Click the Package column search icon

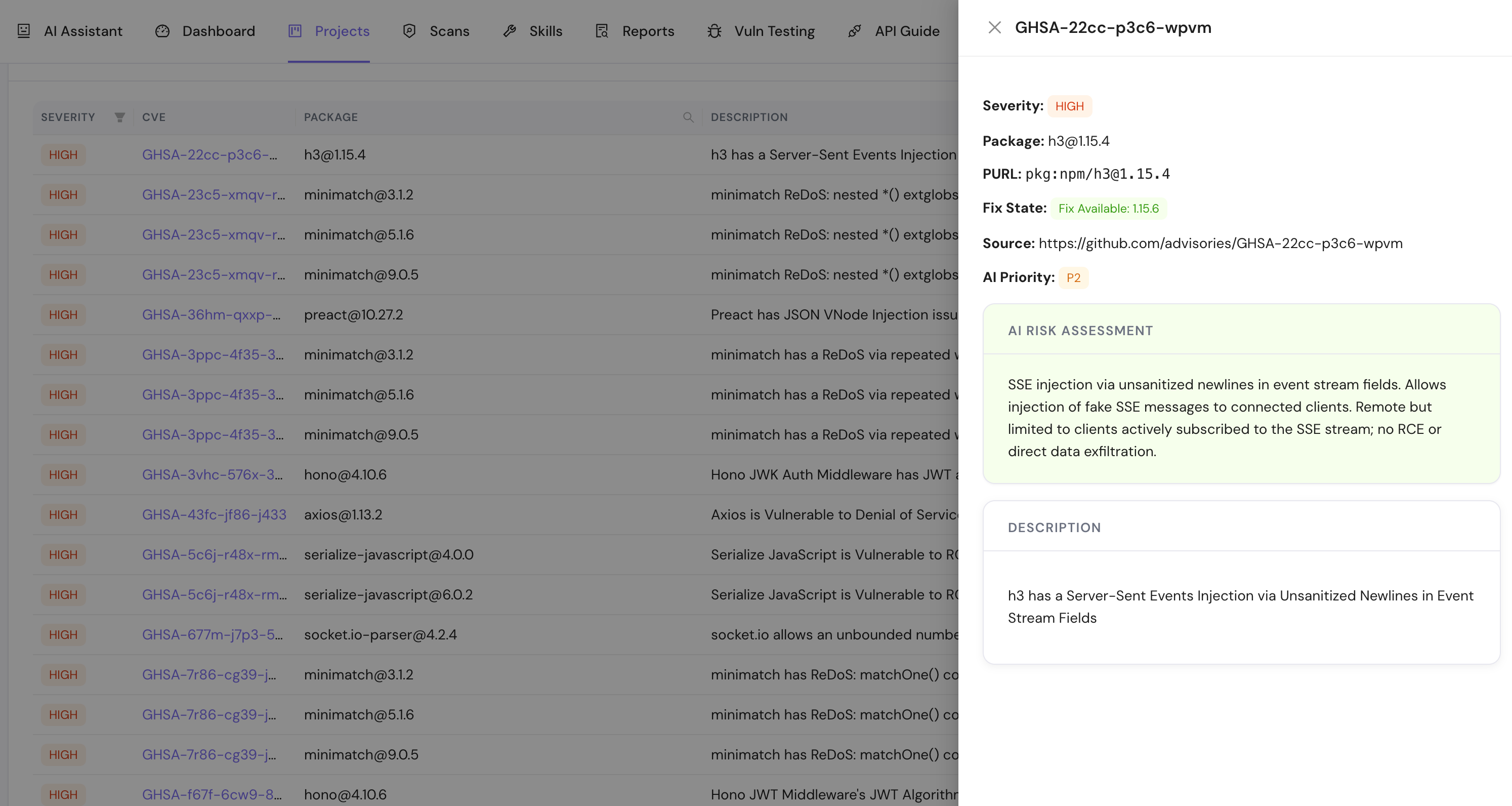point(689,117)
